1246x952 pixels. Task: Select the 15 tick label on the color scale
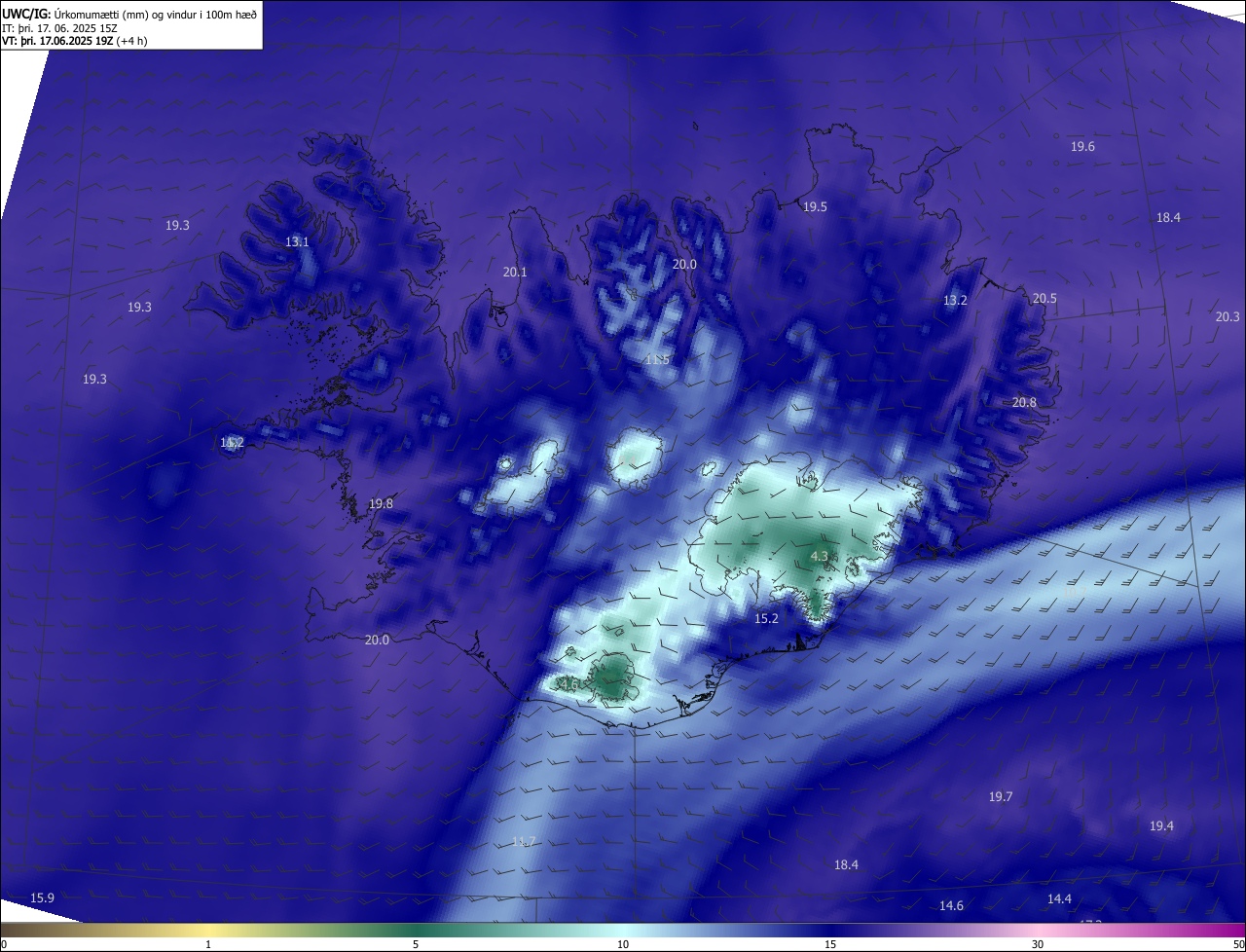click(x=830, y=944)
